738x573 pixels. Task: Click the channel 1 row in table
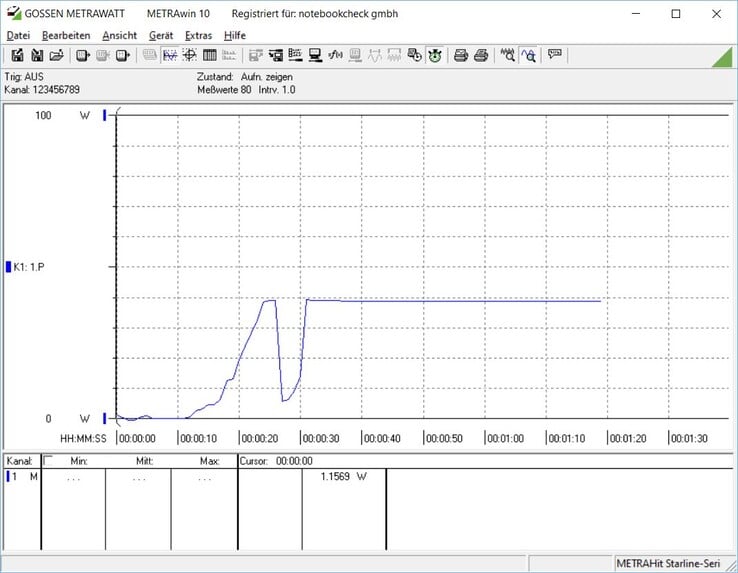[x=195, y=476]
